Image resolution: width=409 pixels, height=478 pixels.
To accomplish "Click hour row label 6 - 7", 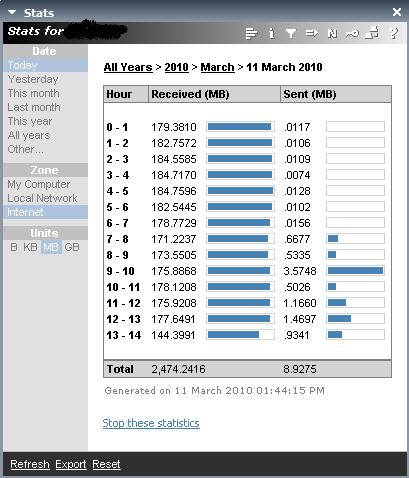I will tap(117, 223).
